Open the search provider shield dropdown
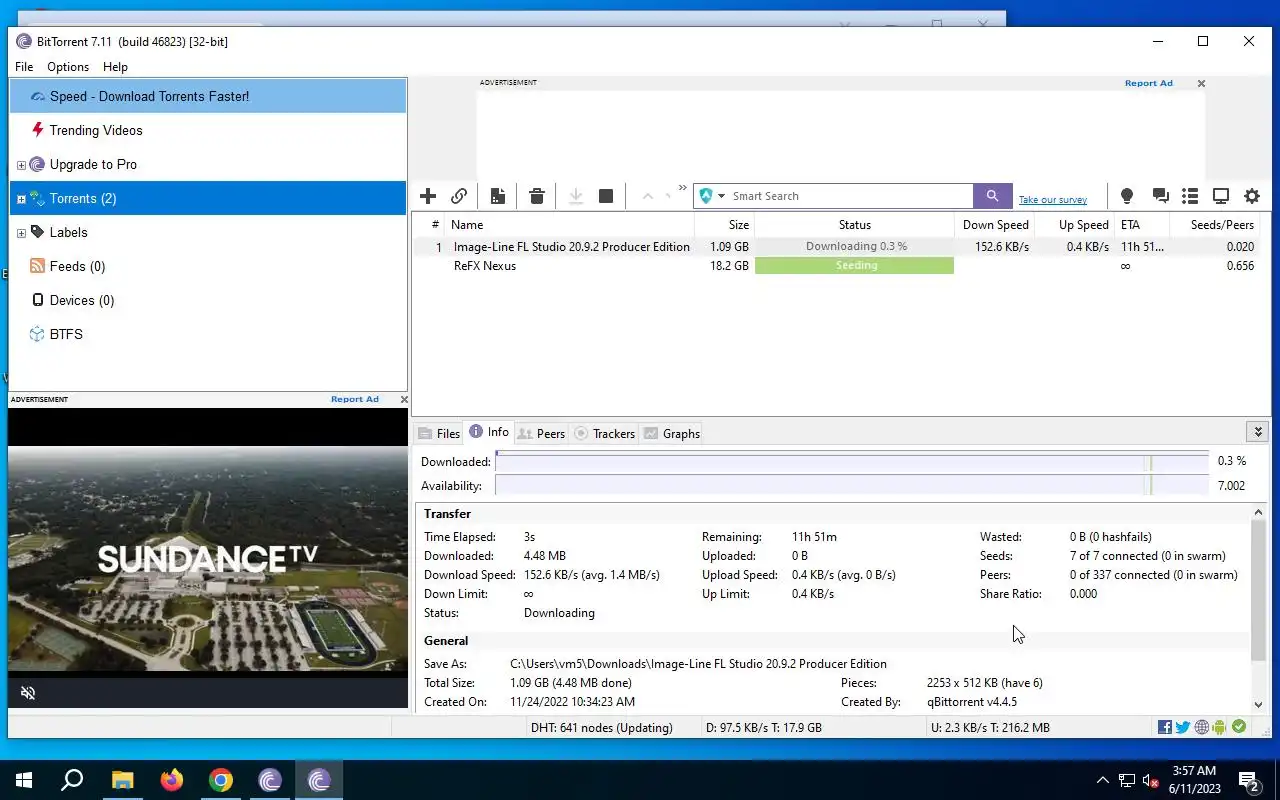 click(x=712, y=196)
